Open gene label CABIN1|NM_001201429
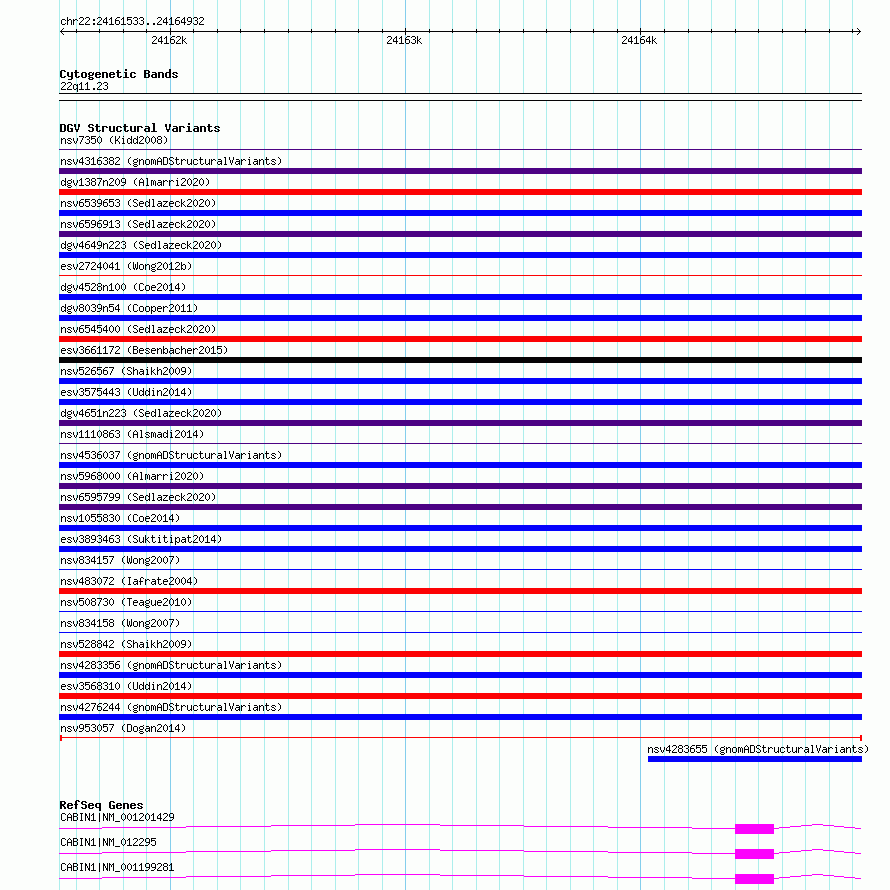The height and width of the screenshot is (890, 890). click(x=117, y=817)
